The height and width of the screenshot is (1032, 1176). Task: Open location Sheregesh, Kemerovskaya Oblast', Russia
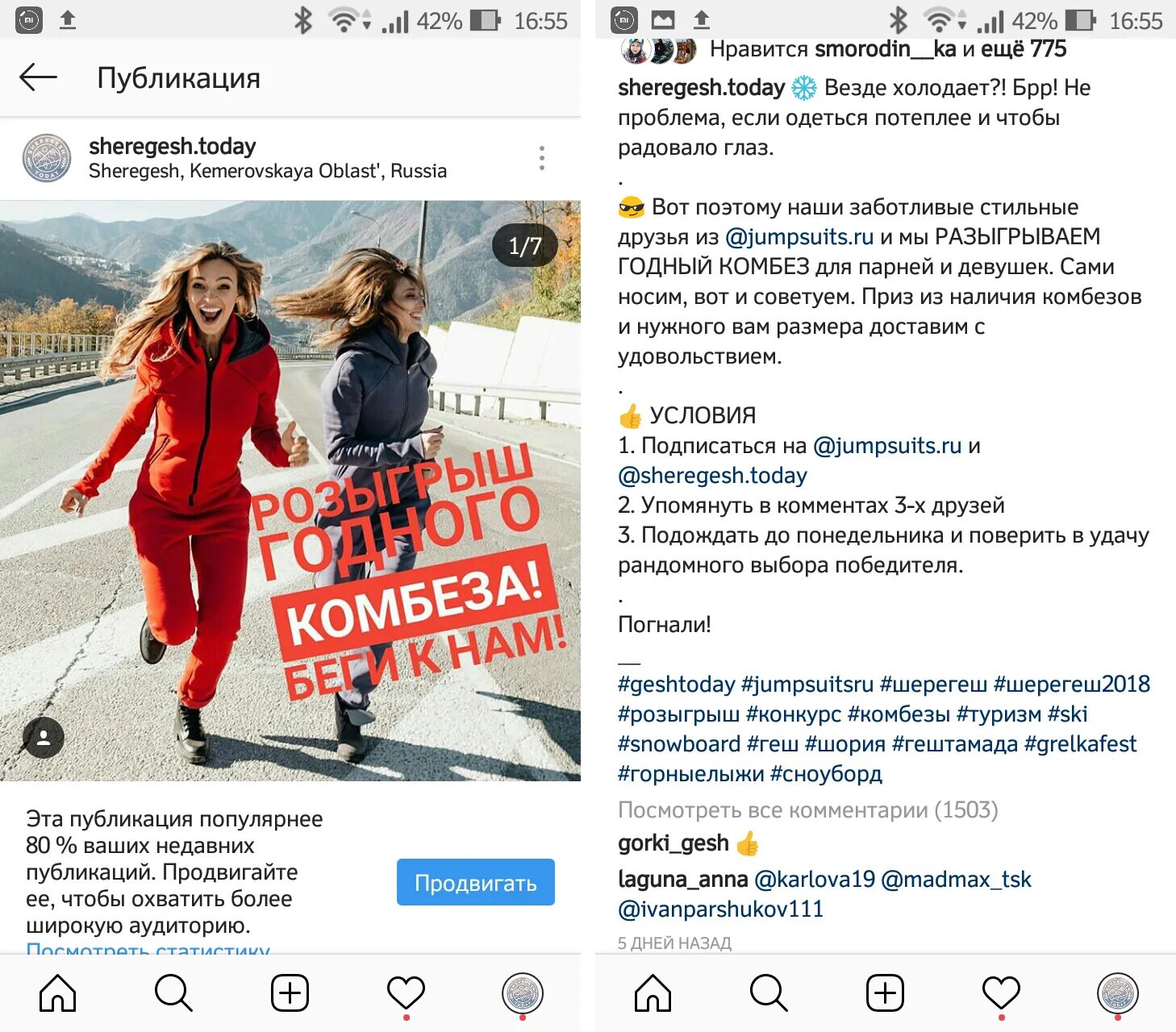268,171
